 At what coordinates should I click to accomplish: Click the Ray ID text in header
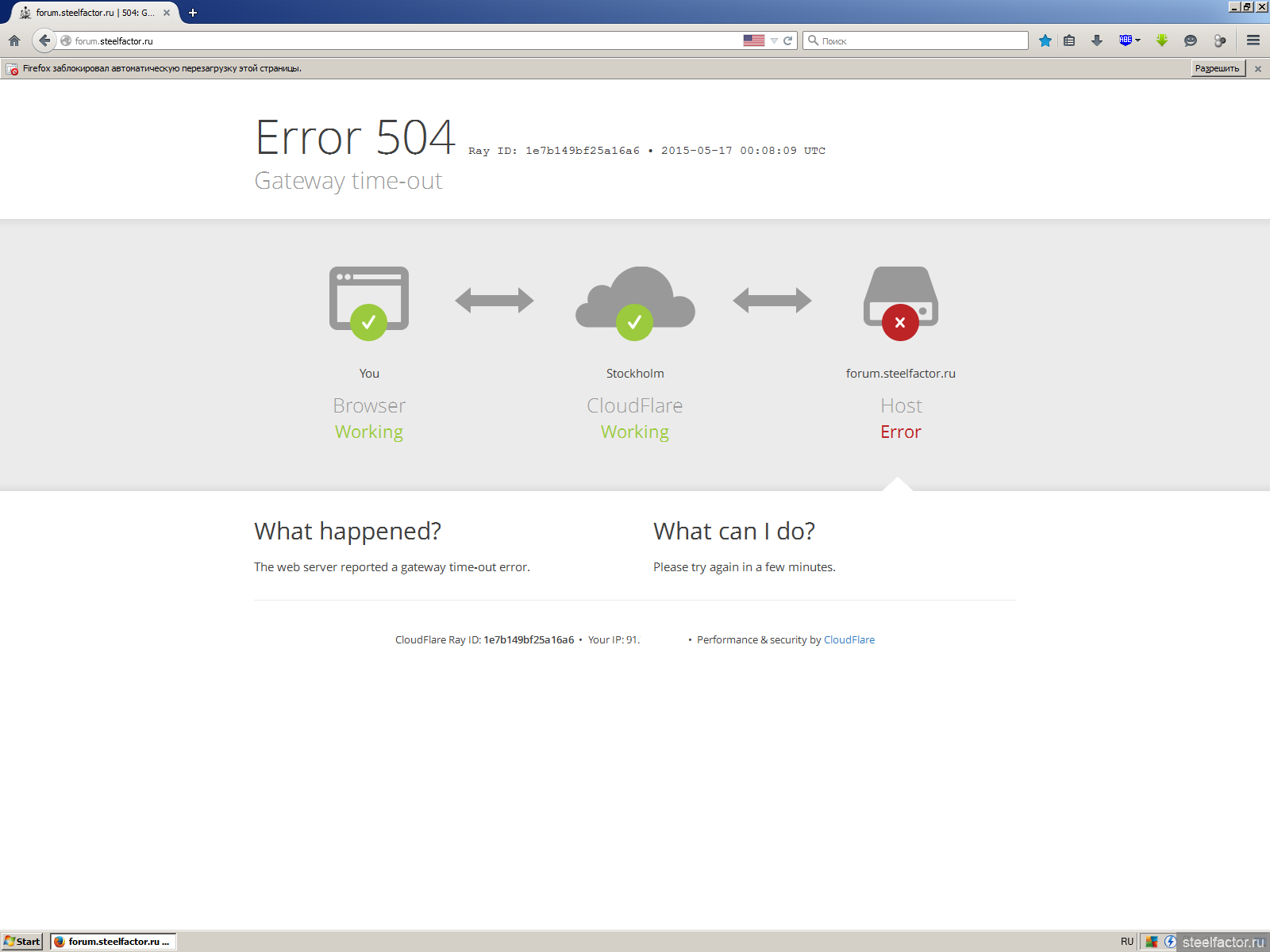click(x=554, y=151)
